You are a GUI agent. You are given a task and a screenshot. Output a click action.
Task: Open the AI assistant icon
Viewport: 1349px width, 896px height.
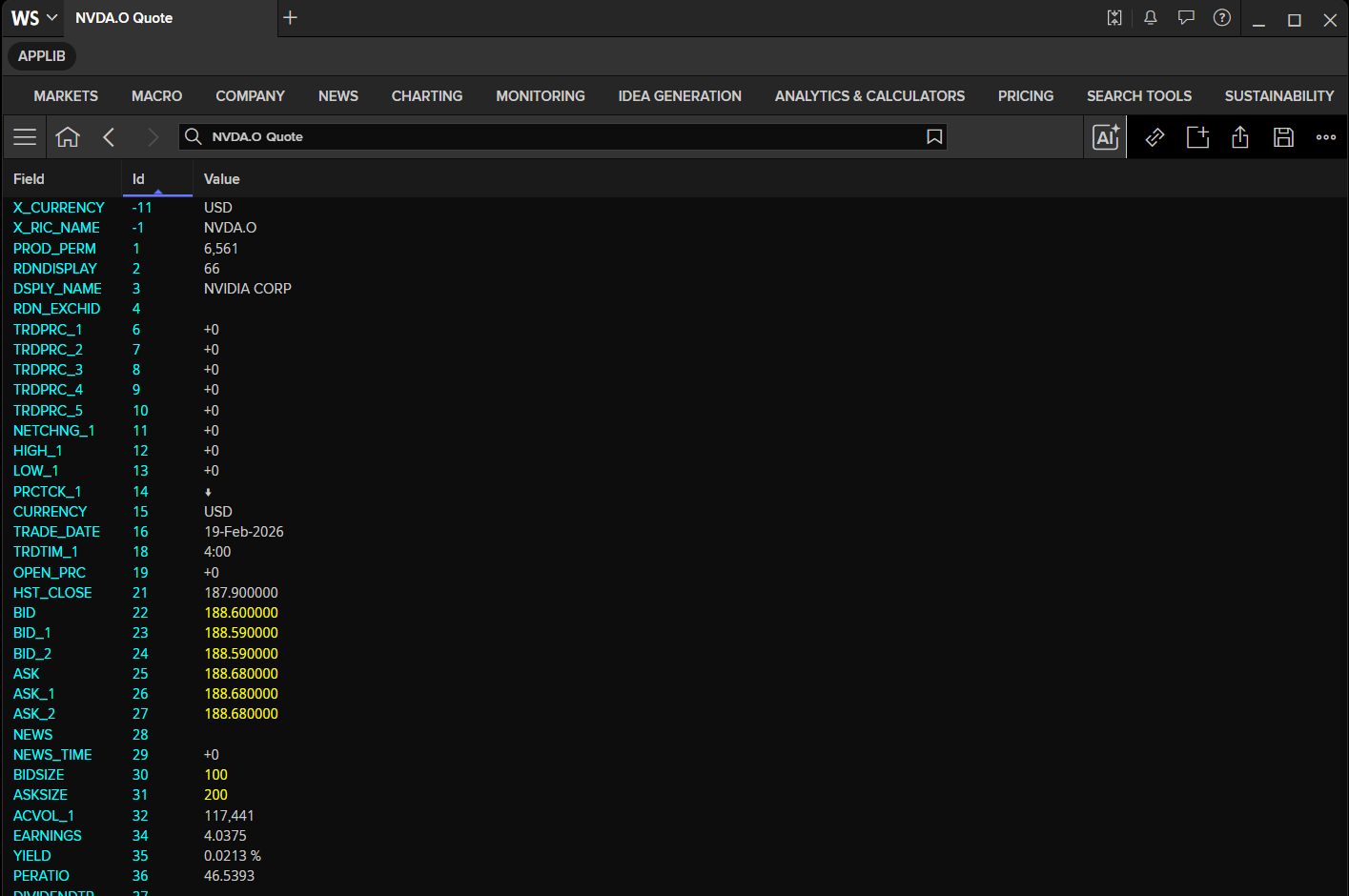tap(1106, 137)
